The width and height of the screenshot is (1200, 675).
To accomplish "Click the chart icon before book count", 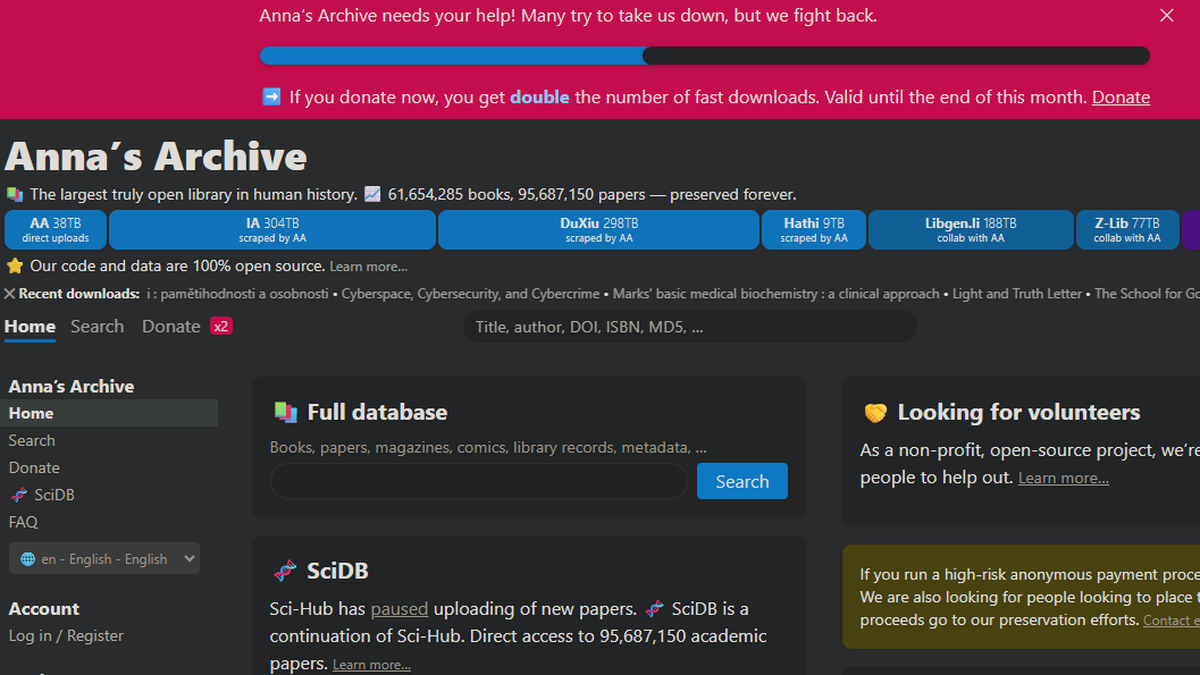I will (x=372, y=194).
